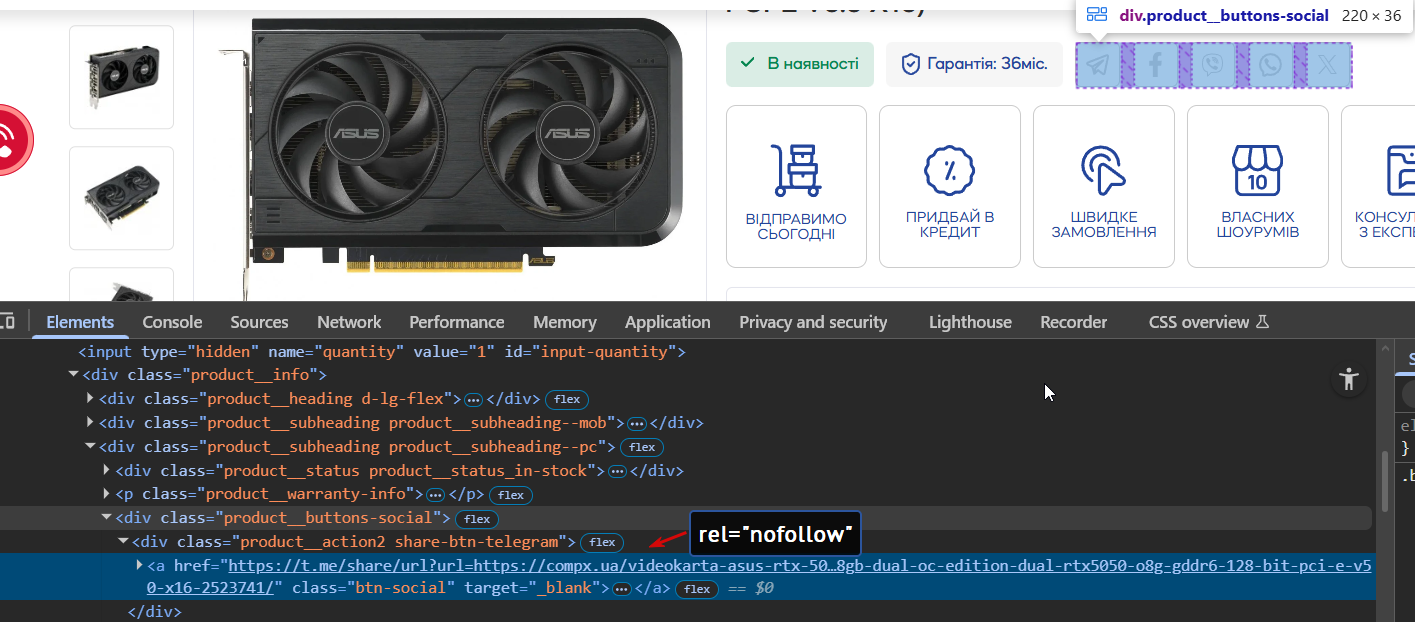This screenshot has width=1415, height=622.
Task: Click the ВІДПРАВИМО СЬОГОДНІ label
Action: pos(796,227)
